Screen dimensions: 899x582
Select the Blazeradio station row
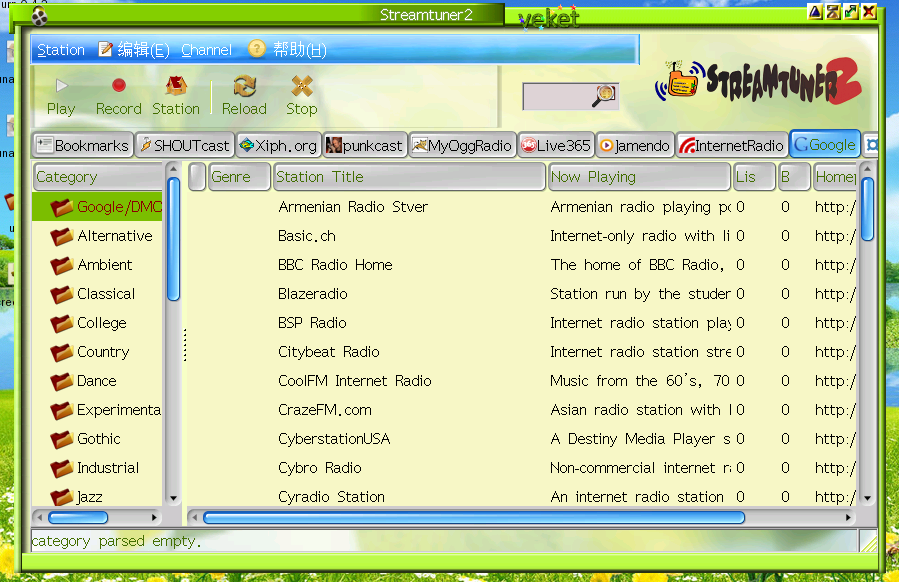522,294
